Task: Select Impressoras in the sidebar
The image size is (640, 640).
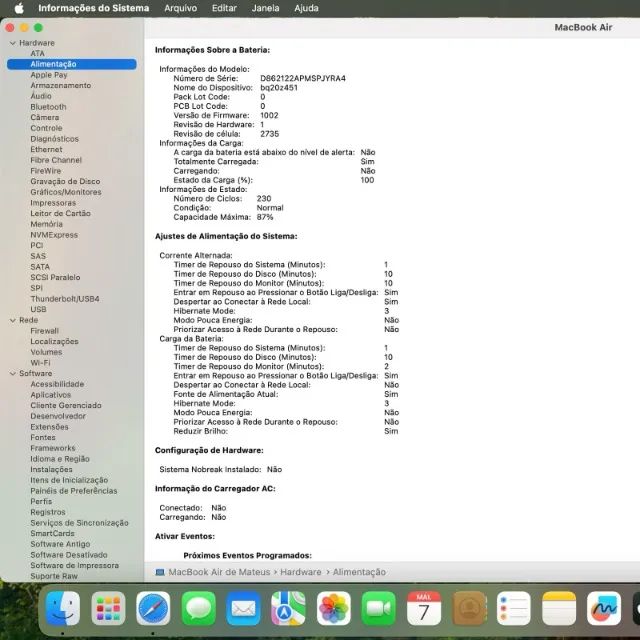Action: coord(53,203)
